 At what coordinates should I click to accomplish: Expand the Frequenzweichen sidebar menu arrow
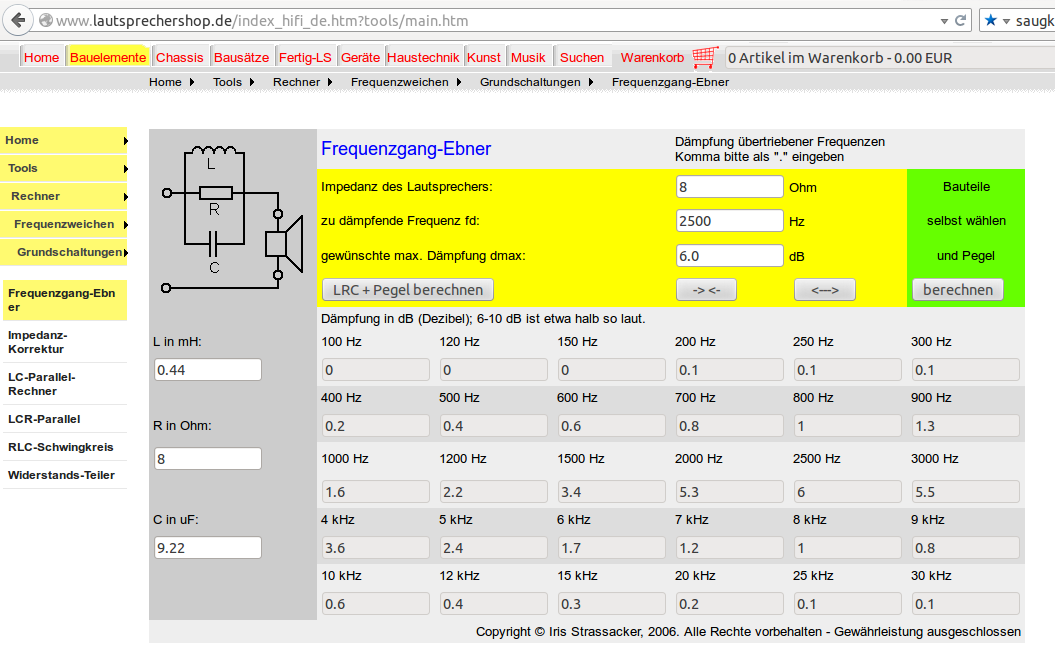(125, 225)
